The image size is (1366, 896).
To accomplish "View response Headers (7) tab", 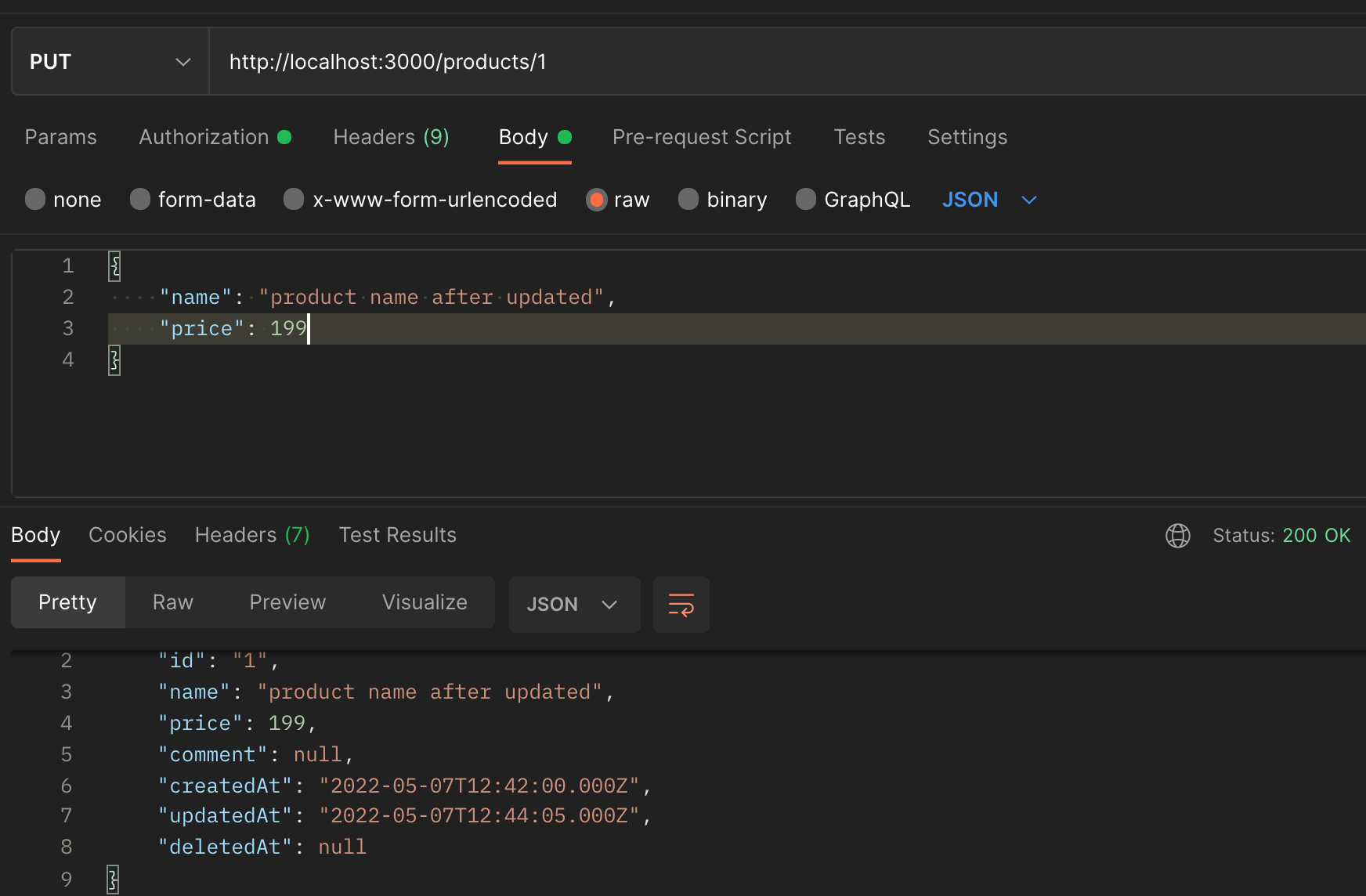I will (252, 535).
